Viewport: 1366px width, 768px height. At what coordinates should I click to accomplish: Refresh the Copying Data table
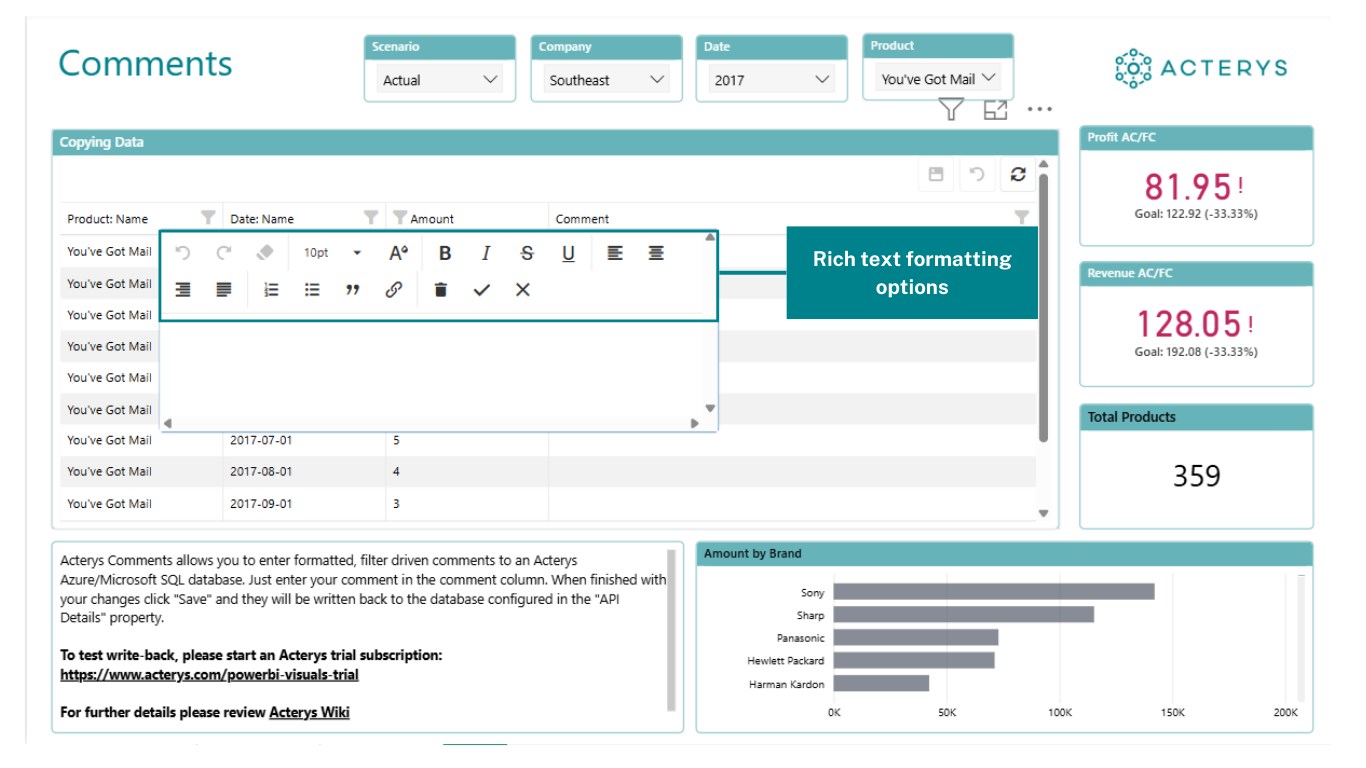coord(1018,174)
